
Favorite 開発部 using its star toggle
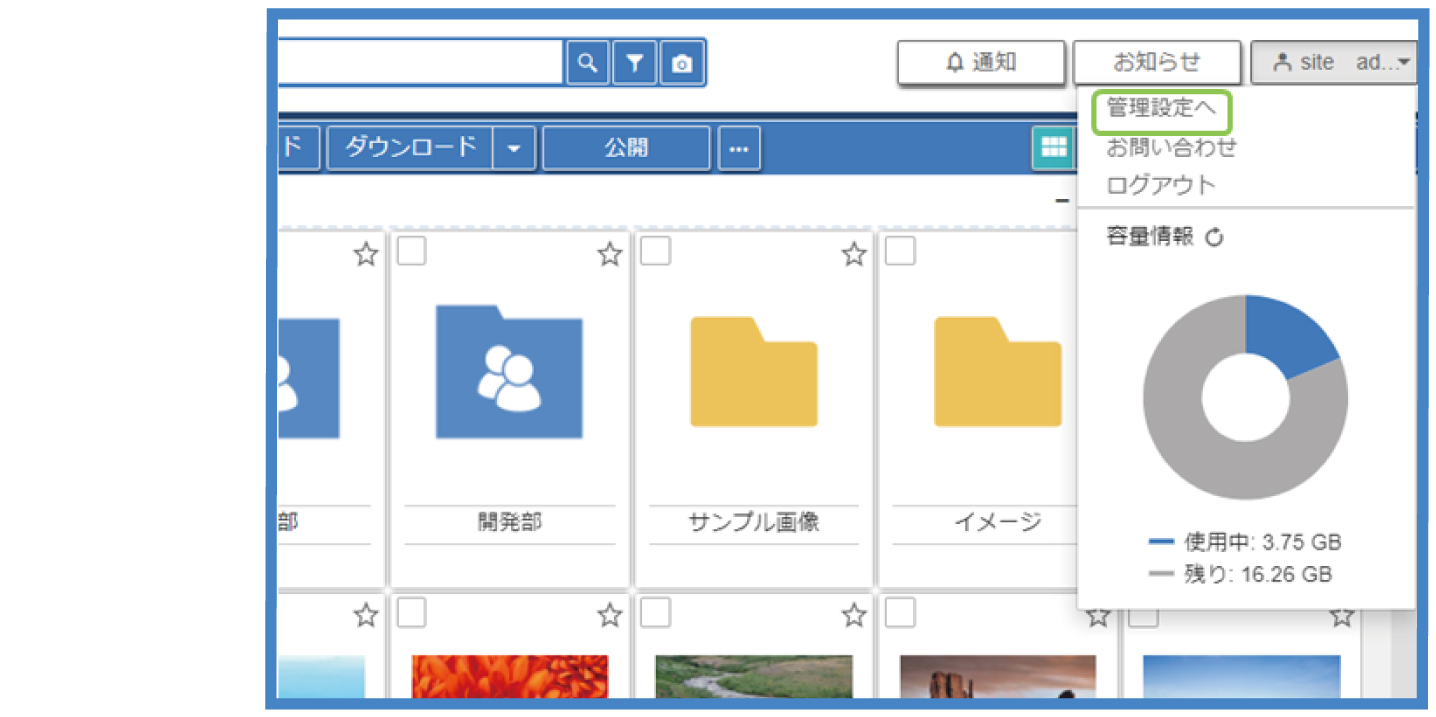tap(609, 254)
